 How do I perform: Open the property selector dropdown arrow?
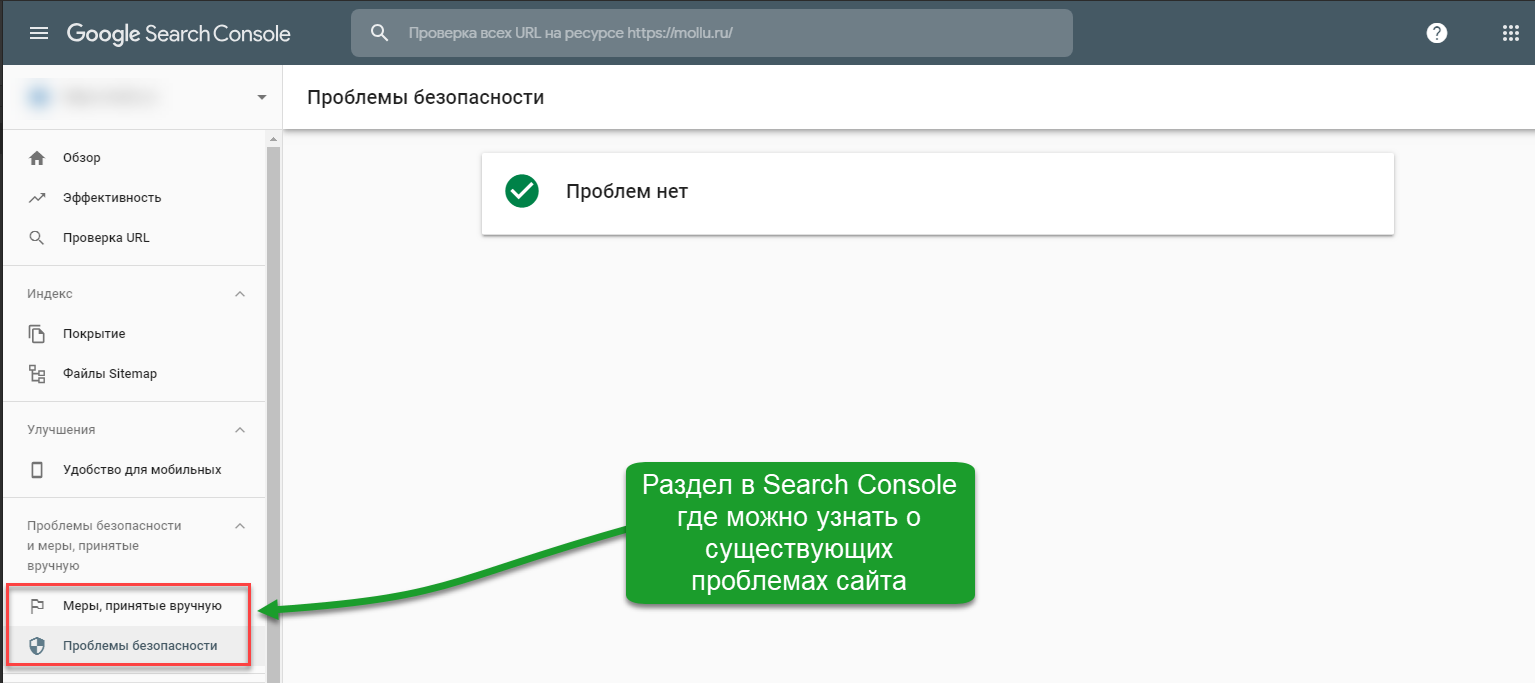click(262, 97)
